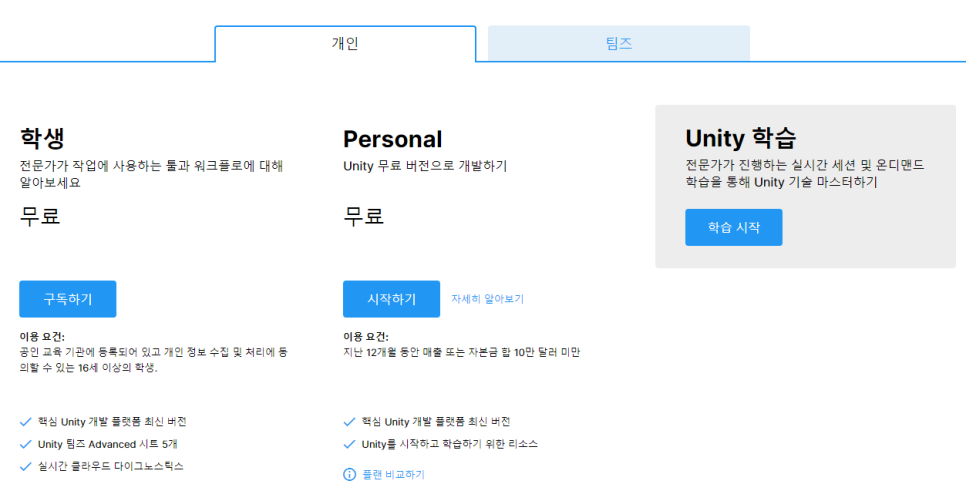The image size is (966, 501).
Task: Click the text Unity 팀즈 Advanced 시트 5개
Action: click(108, 444)
